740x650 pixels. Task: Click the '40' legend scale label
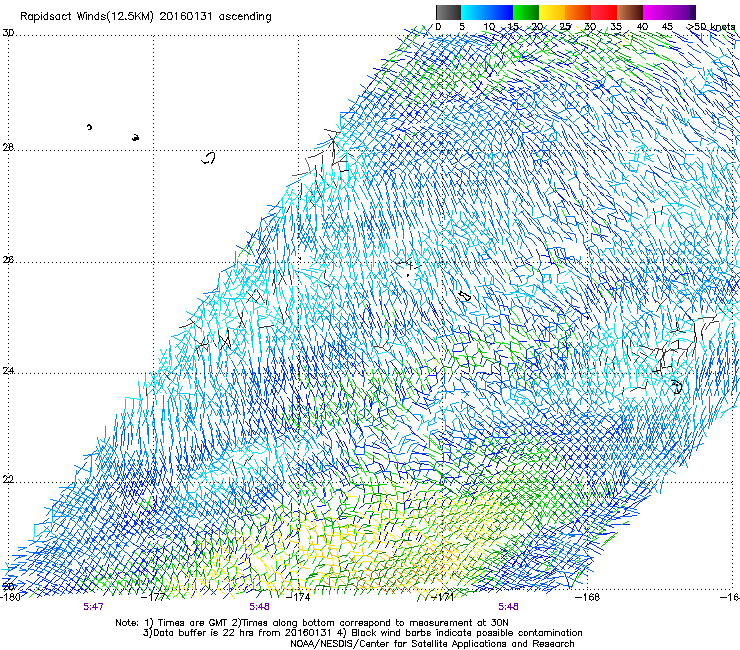click(x=642, y=27)
